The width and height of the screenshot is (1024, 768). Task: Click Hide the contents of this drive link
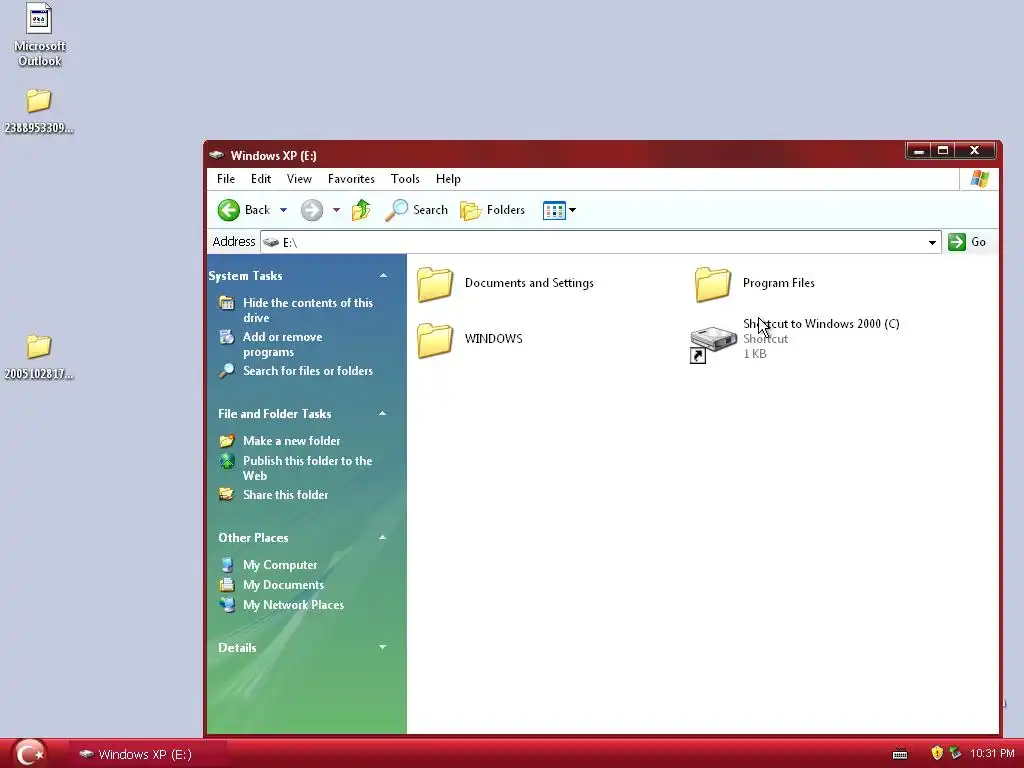click(x=308, y=310)
